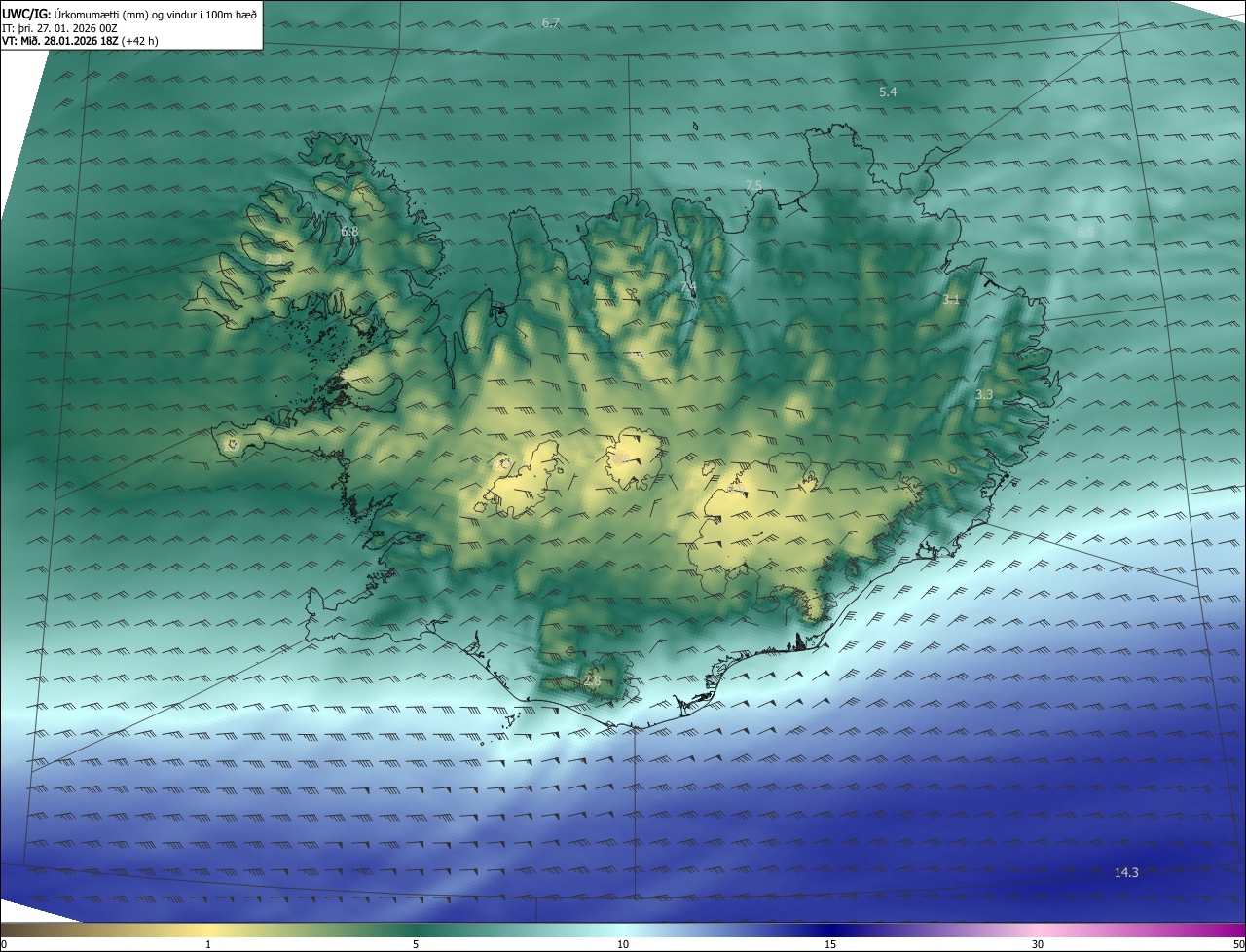Click the 1 tick on the color scale
This screenshot has width=1246, height=952.
[208, 944]
